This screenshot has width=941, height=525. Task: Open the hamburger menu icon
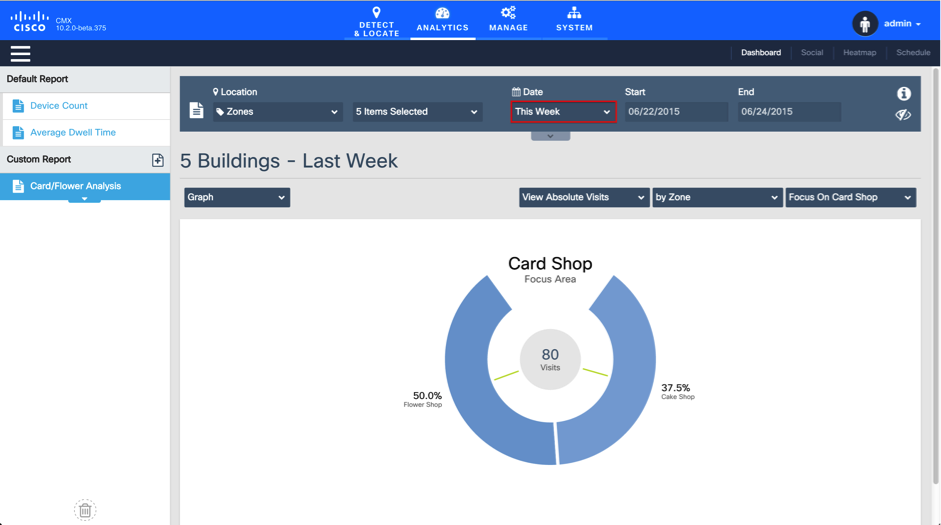pos(20,54)
